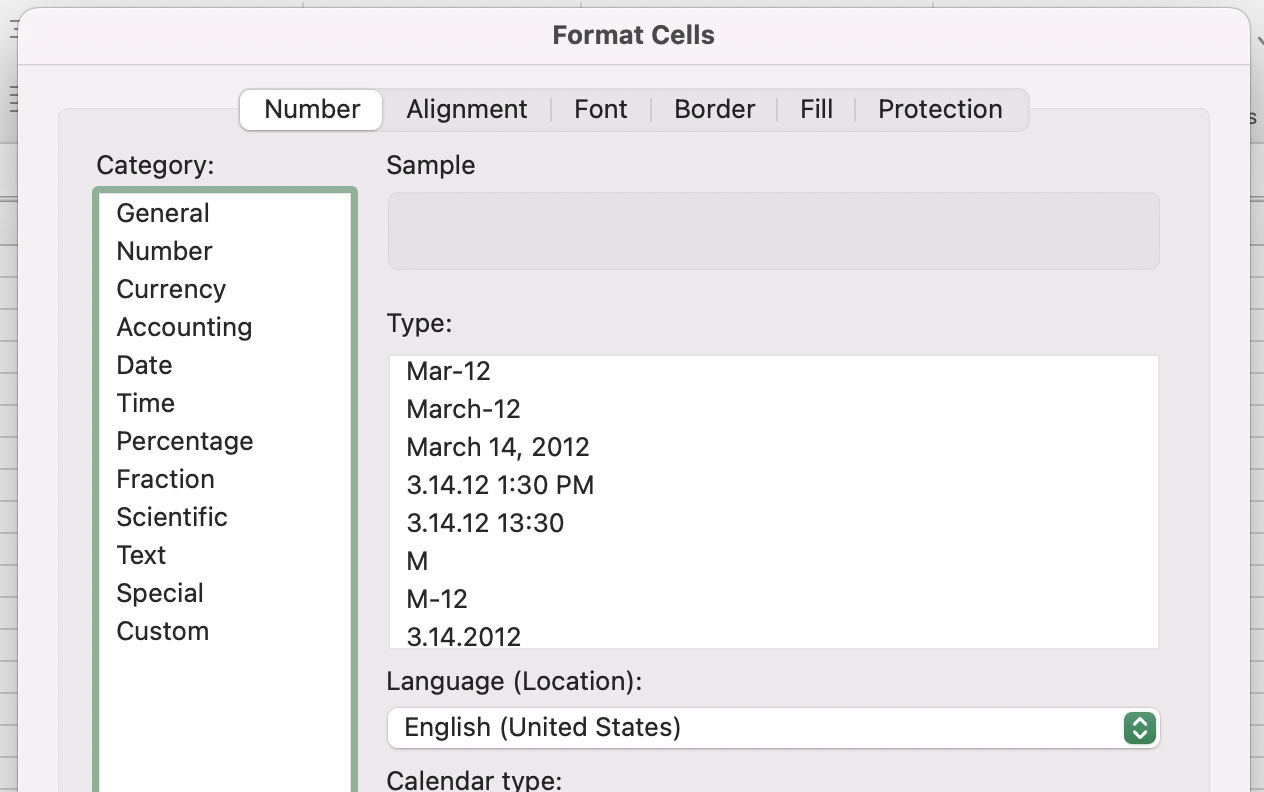The width and height of the screenshot is (1264, 792).
Task: Choose the Currency category
Action: coord(171,289)
